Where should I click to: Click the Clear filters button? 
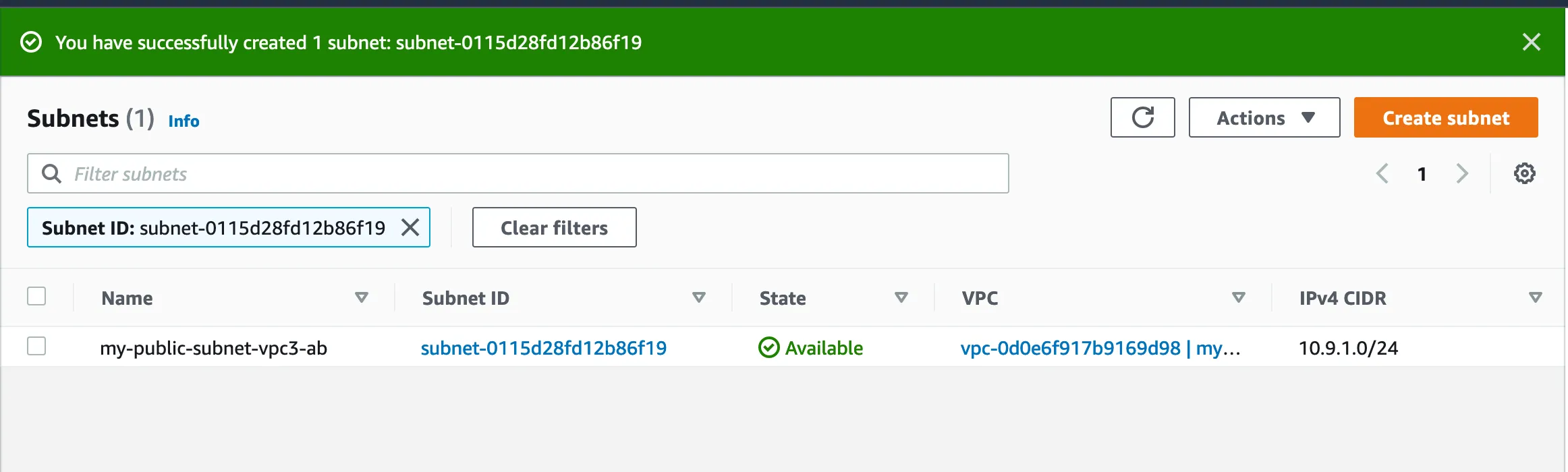click(554, 228)
